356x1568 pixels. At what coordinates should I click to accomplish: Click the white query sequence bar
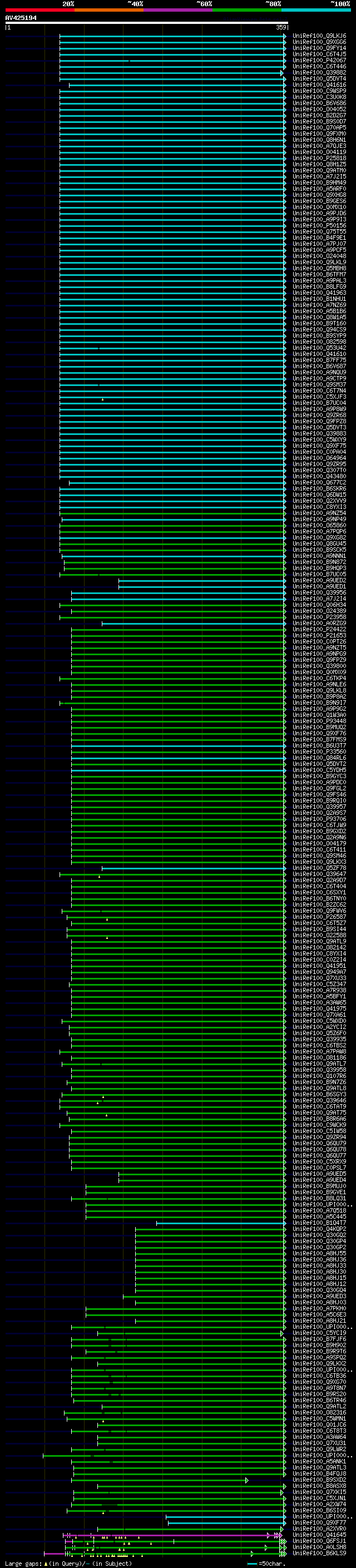click(146, 22)
